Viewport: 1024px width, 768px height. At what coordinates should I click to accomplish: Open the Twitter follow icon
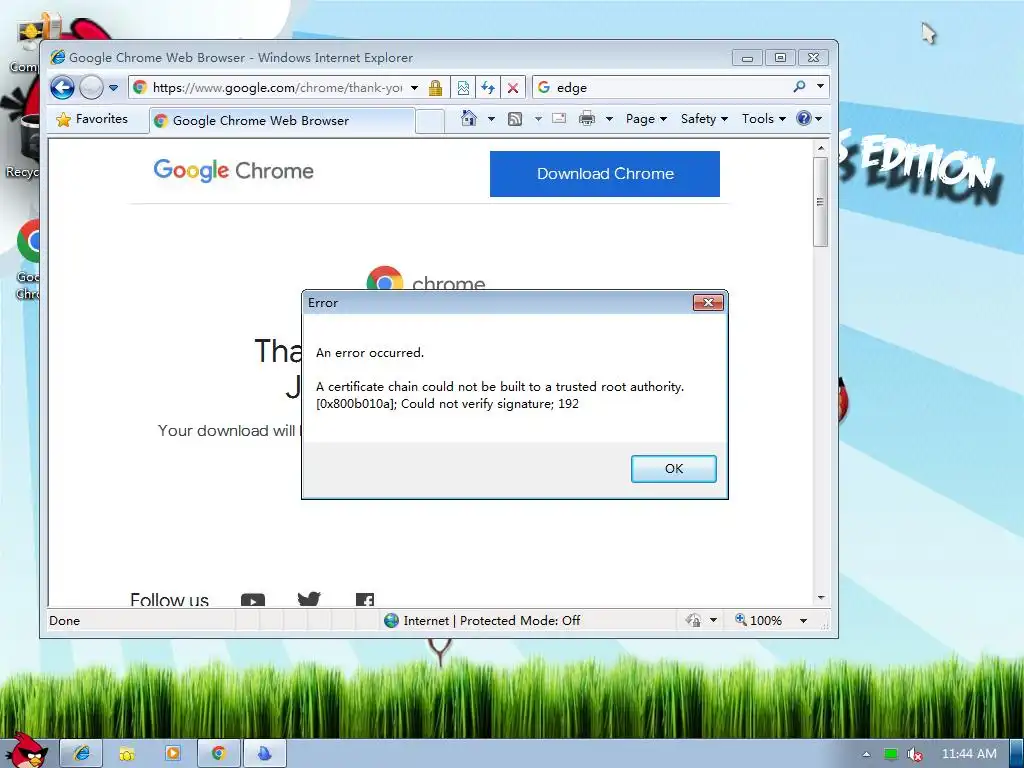[x=309, y=599]
